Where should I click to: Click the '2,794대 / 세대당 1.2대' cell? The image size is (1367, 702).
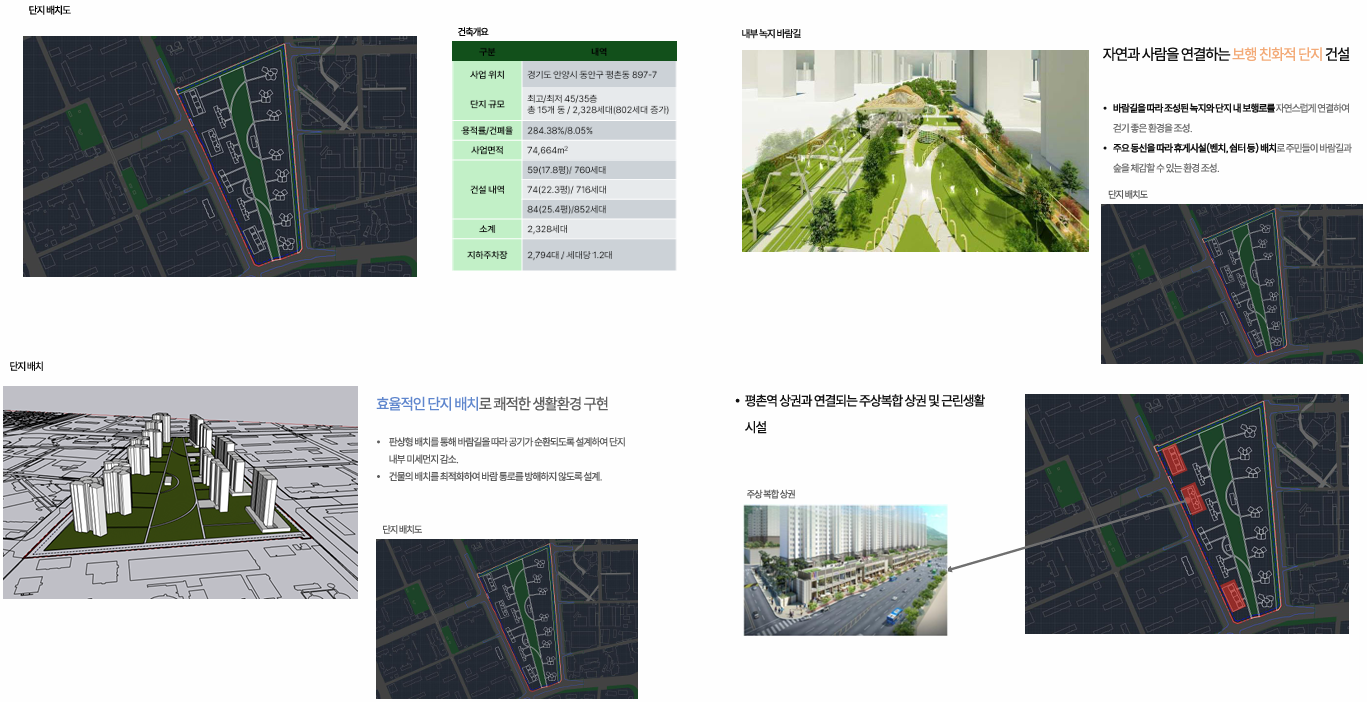(599, 255)
